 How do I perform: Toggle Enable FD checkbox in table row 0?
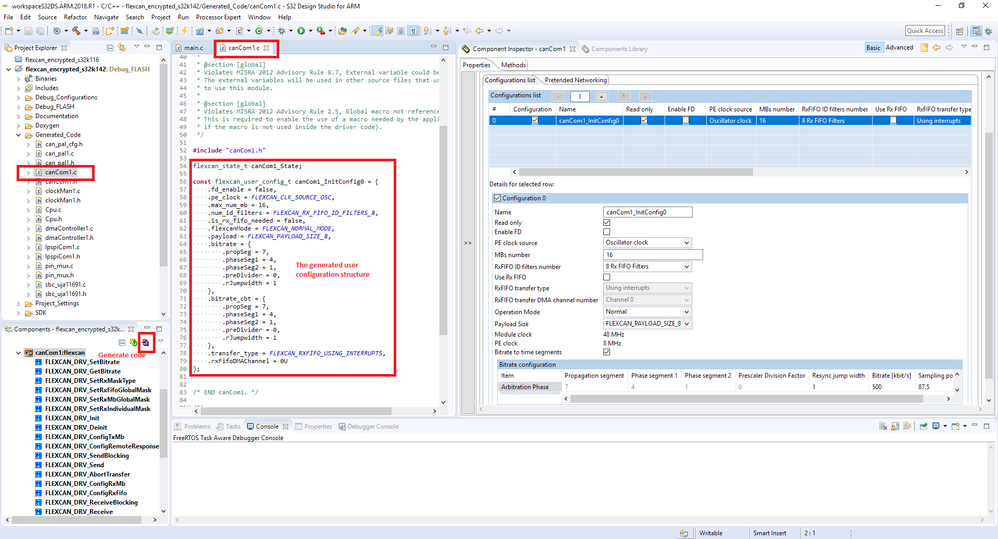pyautogui.click(x=685, y=120)
